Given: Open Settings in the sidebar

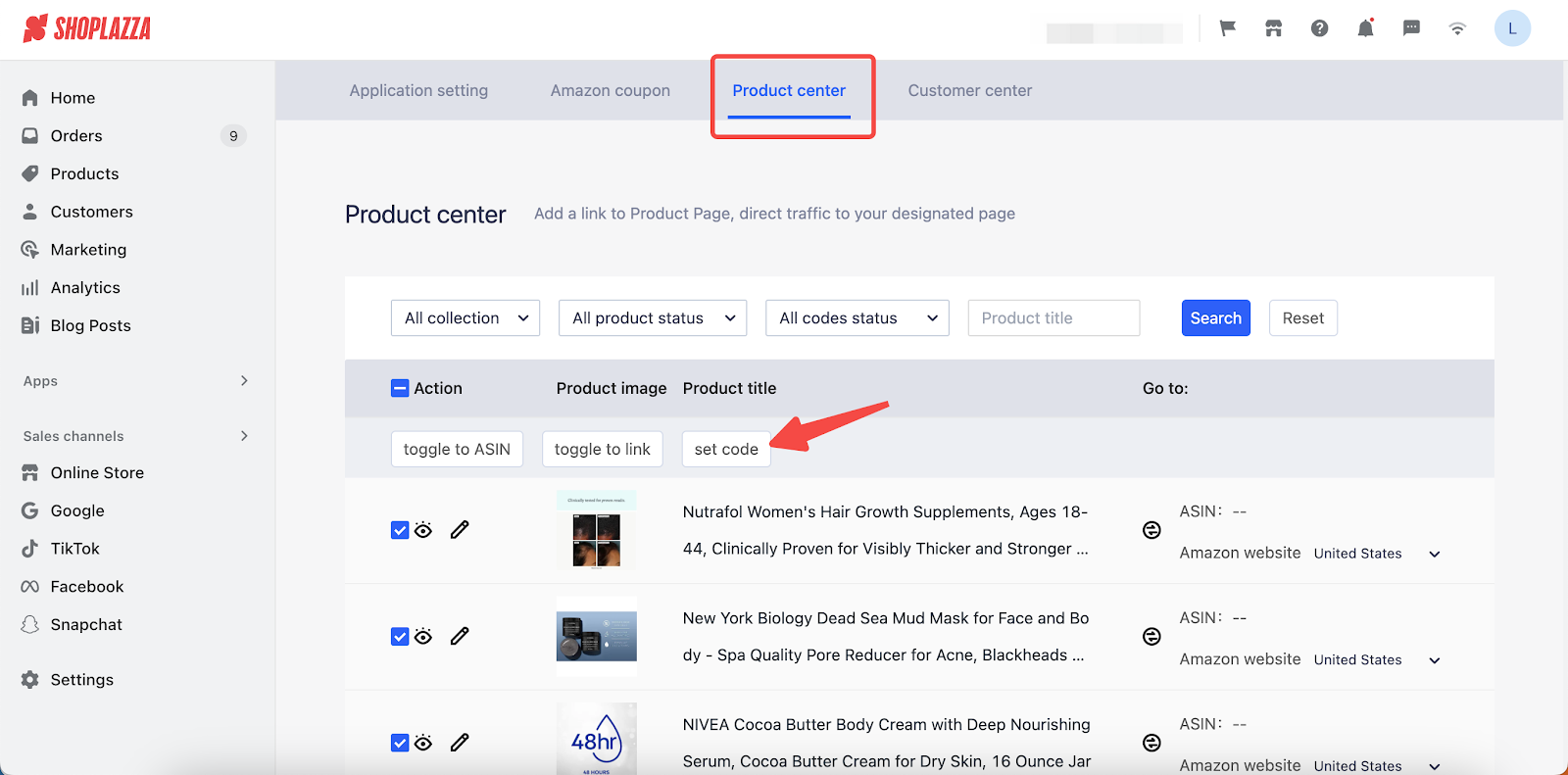Looking at the screenshot, I should (82, 680).
